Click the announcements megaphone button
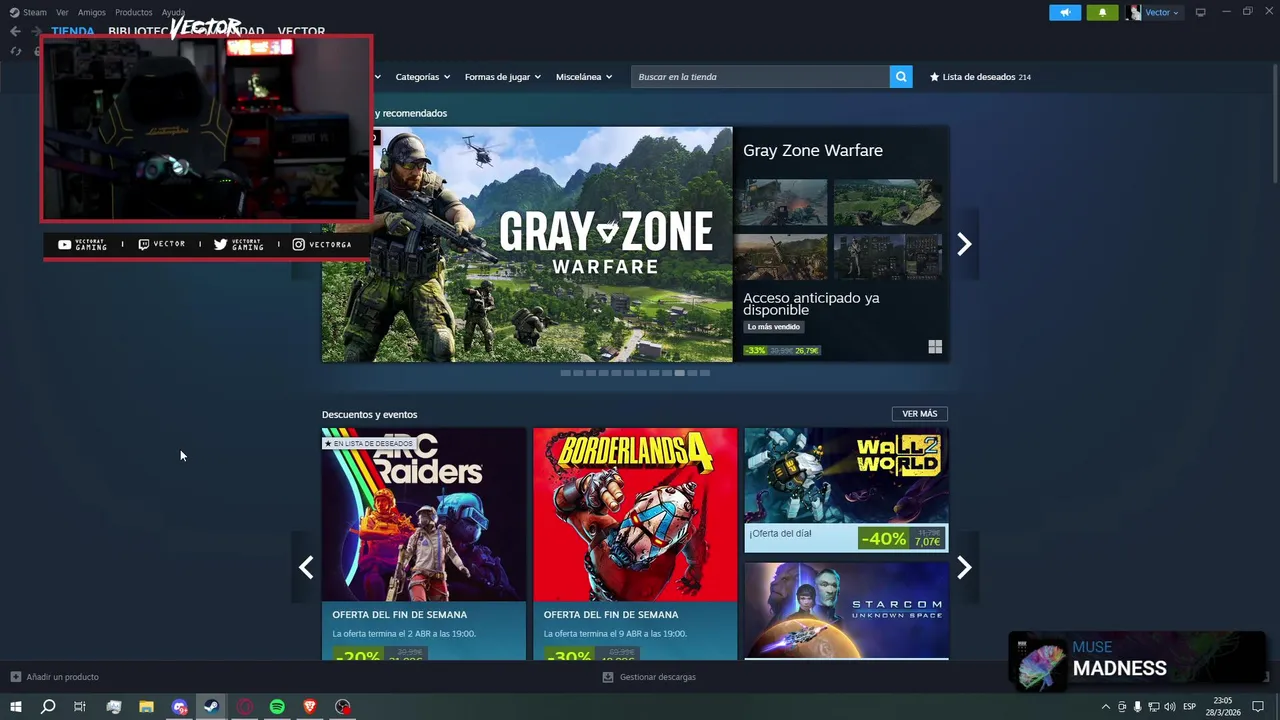 1065,12
